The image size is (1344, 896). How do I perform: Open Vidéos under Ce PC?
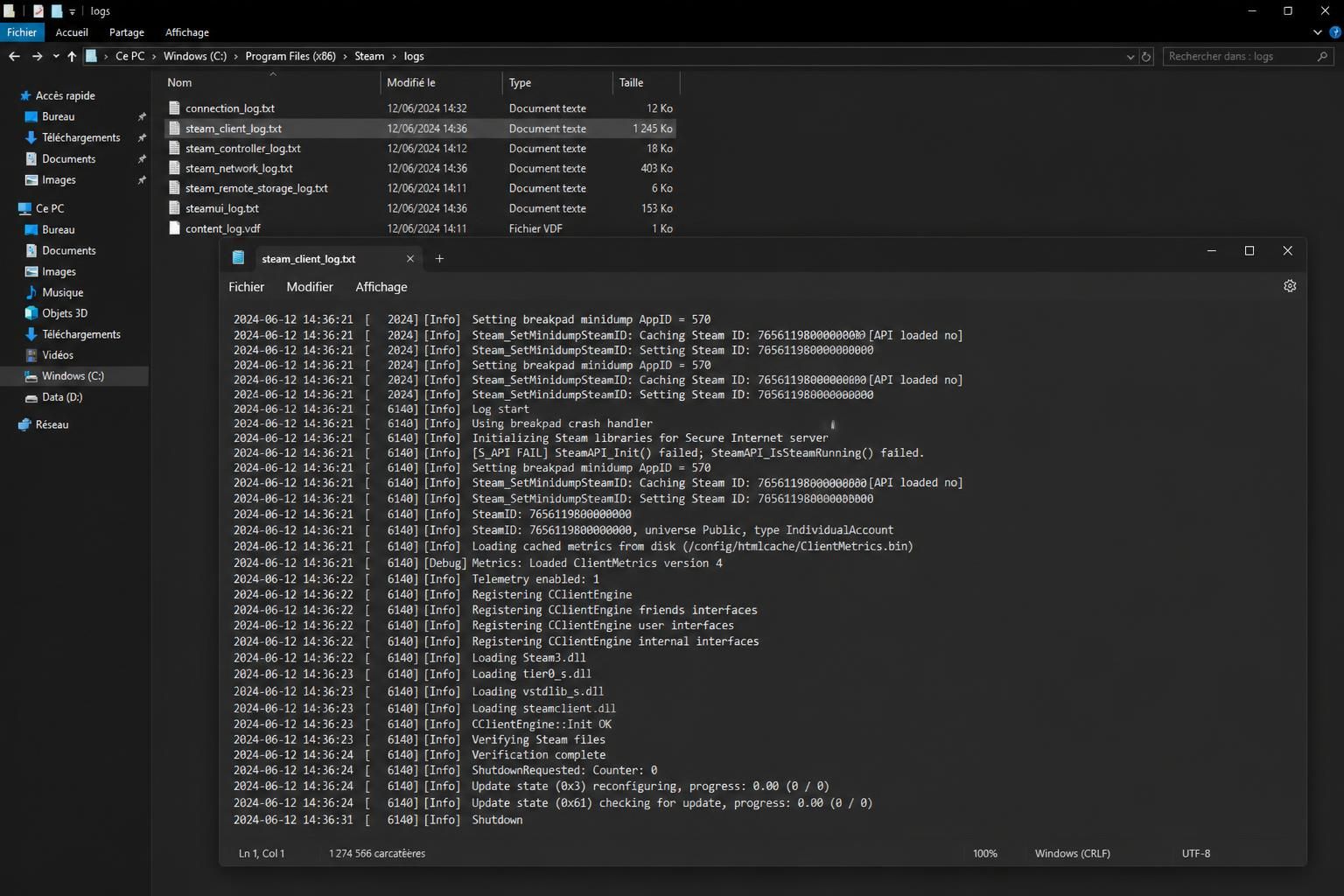[x=58, y=355]
